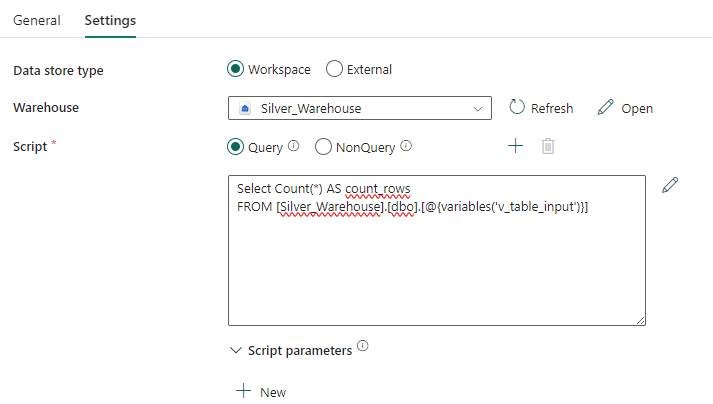Switch to the General tab

pos(36,20)
